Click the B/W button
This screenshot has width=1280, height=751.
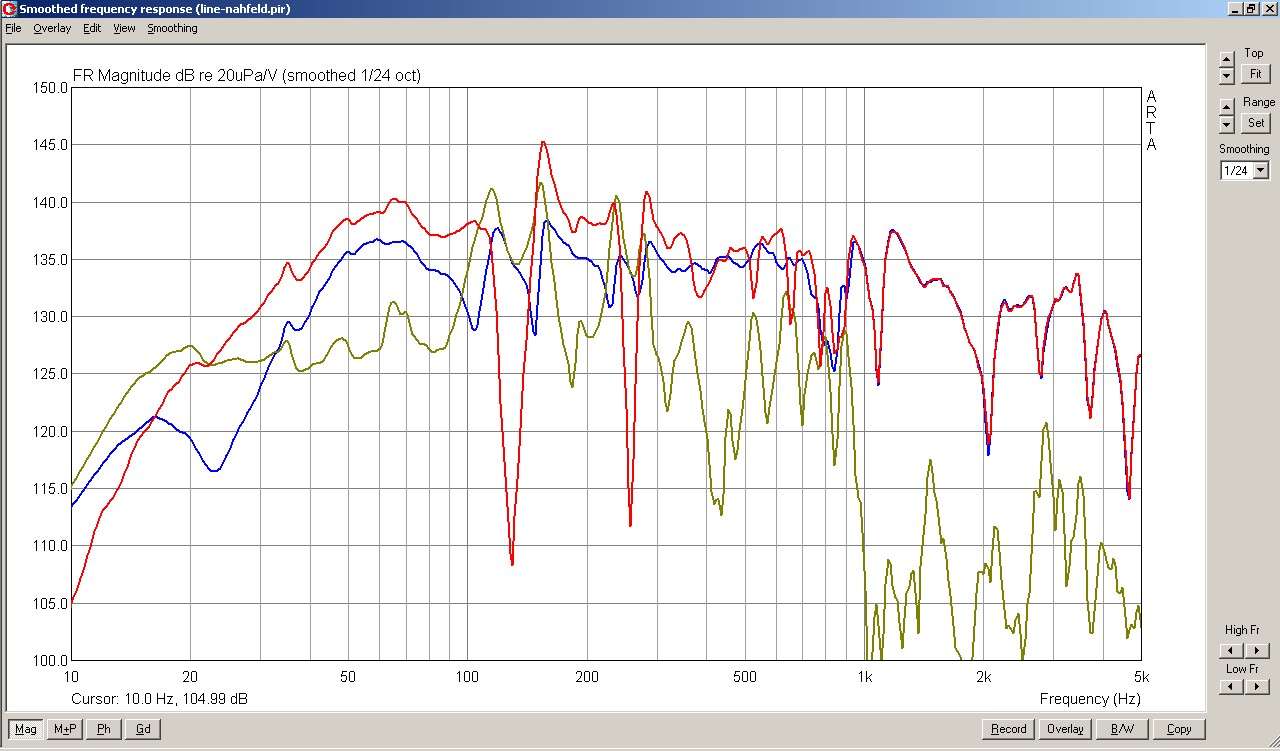click(x=1122, y=729)
